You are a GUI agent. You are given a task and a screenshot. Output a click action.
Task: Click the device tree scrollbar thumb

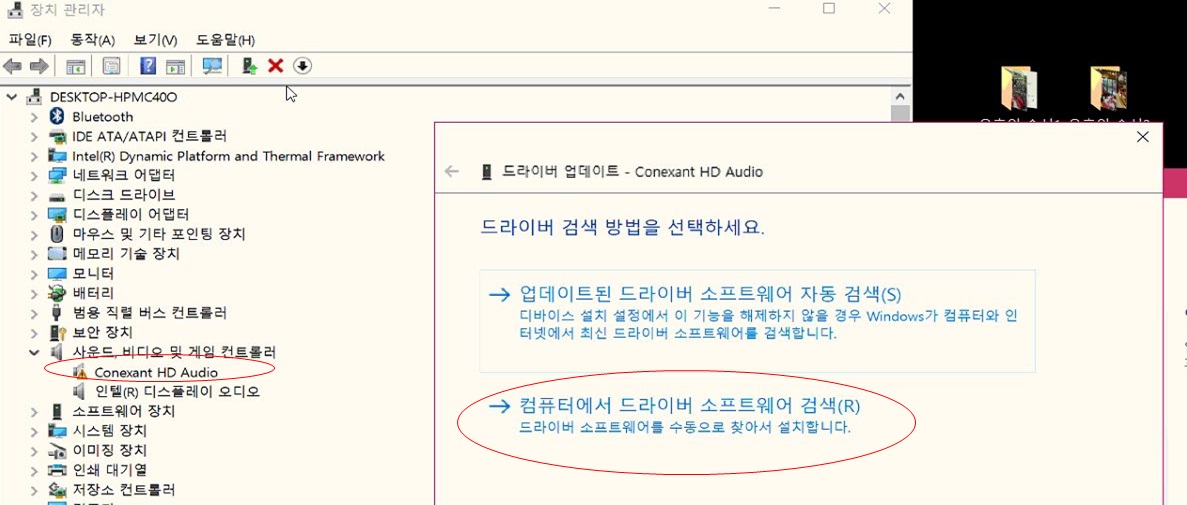(899, 115)
